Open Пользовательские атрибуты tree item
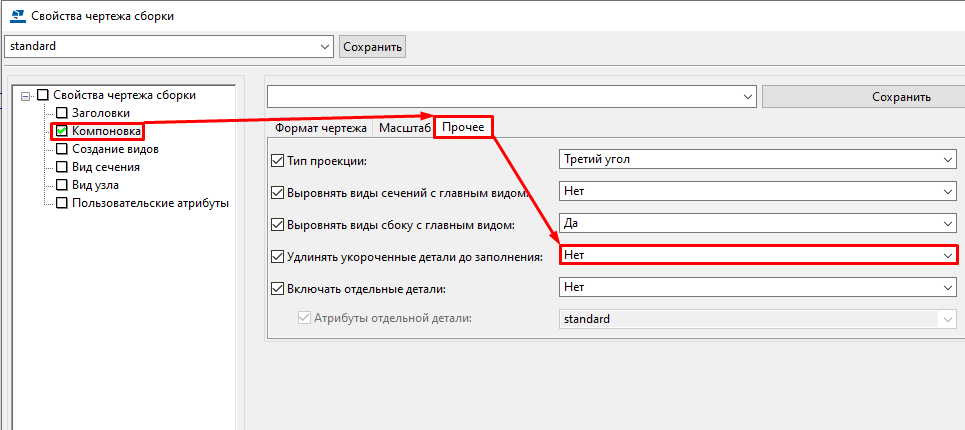 pyautogui.click(x=150, y=202)
